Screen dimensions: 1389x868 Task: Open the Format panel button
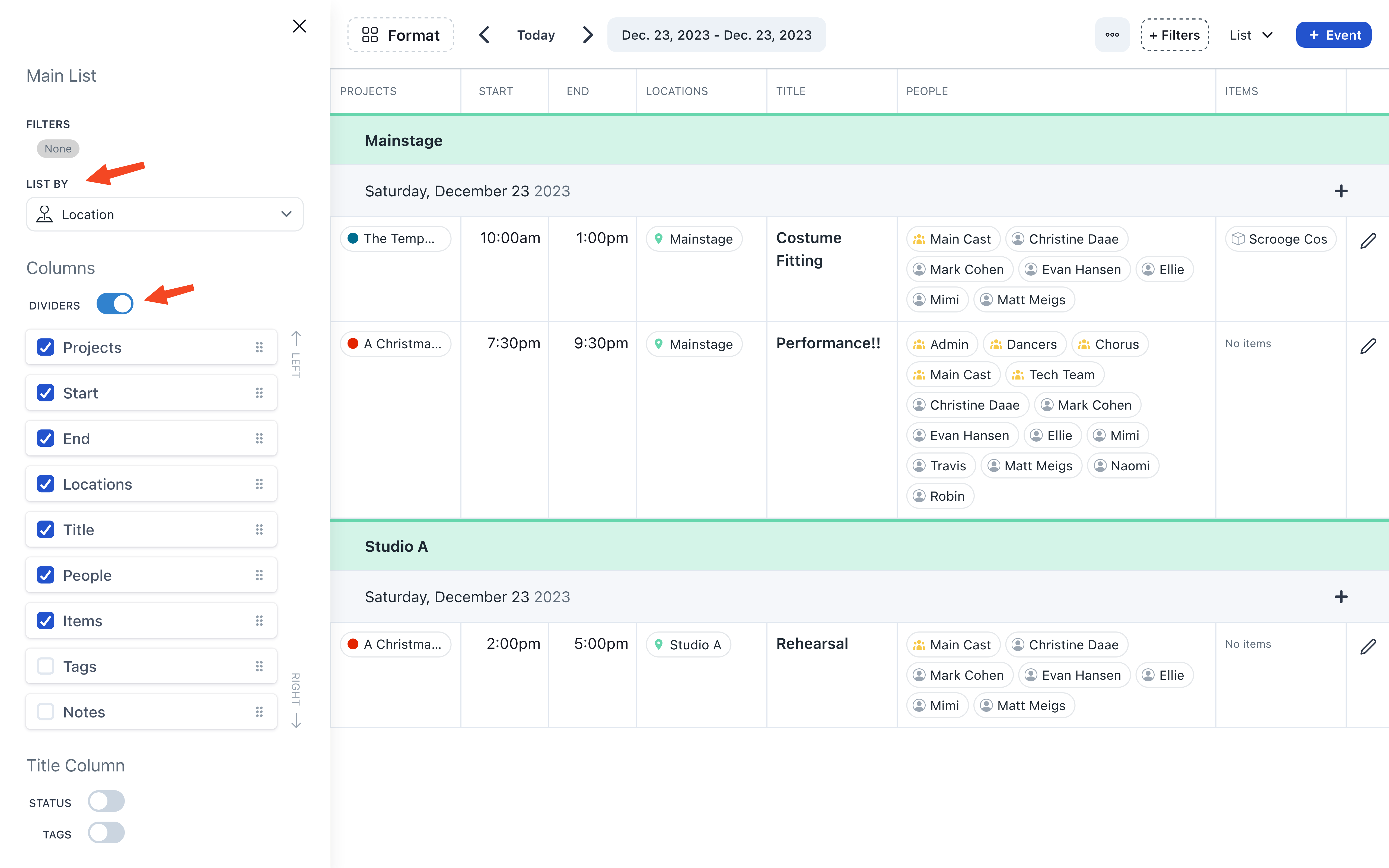401,35
